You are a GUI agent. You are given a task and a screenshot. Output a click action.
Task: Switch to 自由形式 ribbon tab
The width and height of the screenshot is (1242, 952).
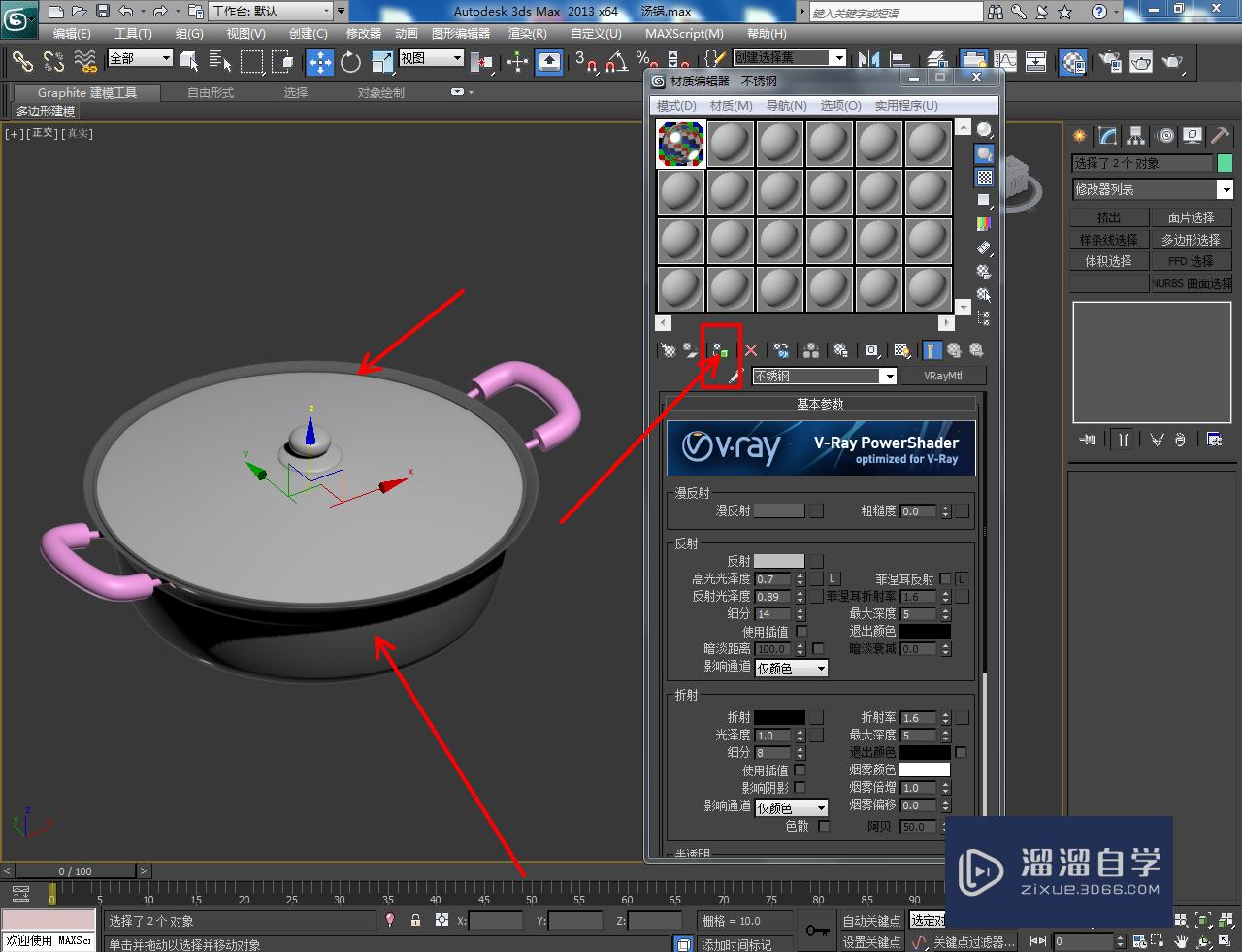[211, 92]
